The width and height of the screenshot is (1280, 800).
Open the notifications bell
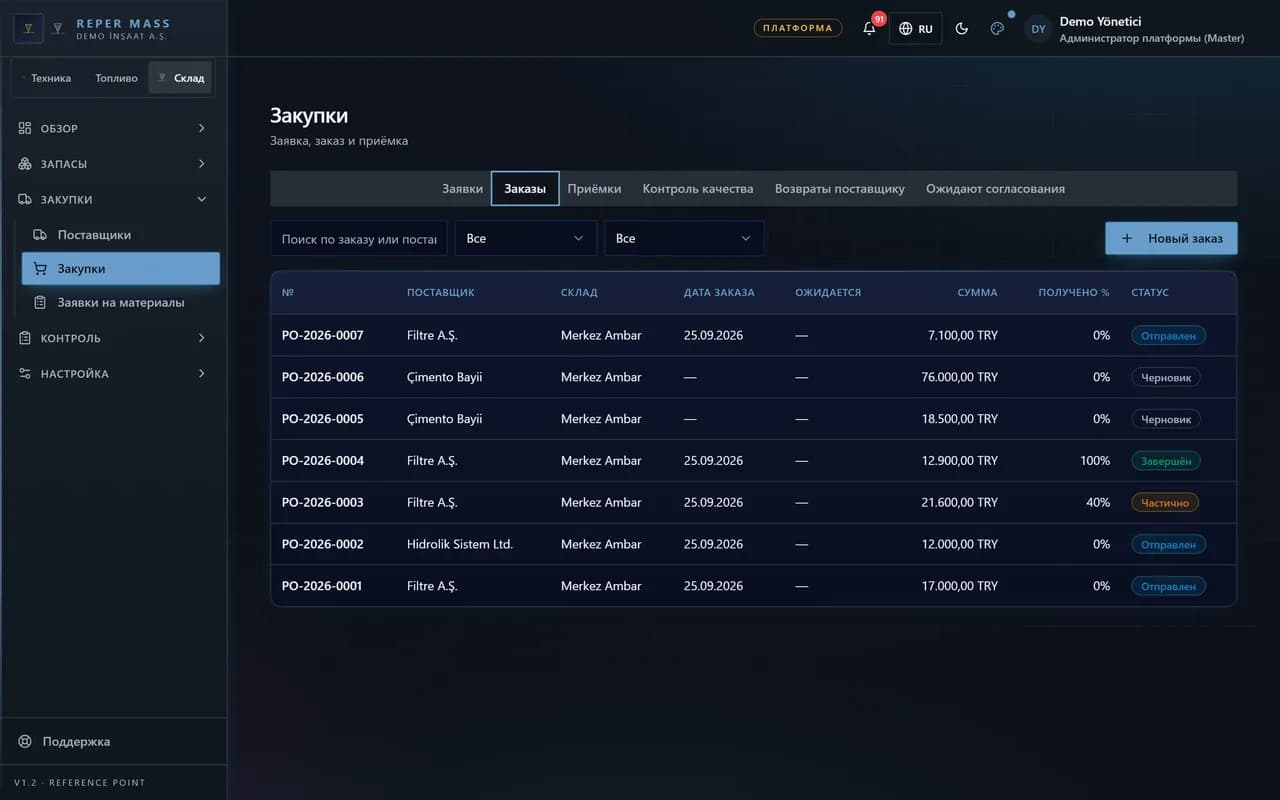coord(869,28)
